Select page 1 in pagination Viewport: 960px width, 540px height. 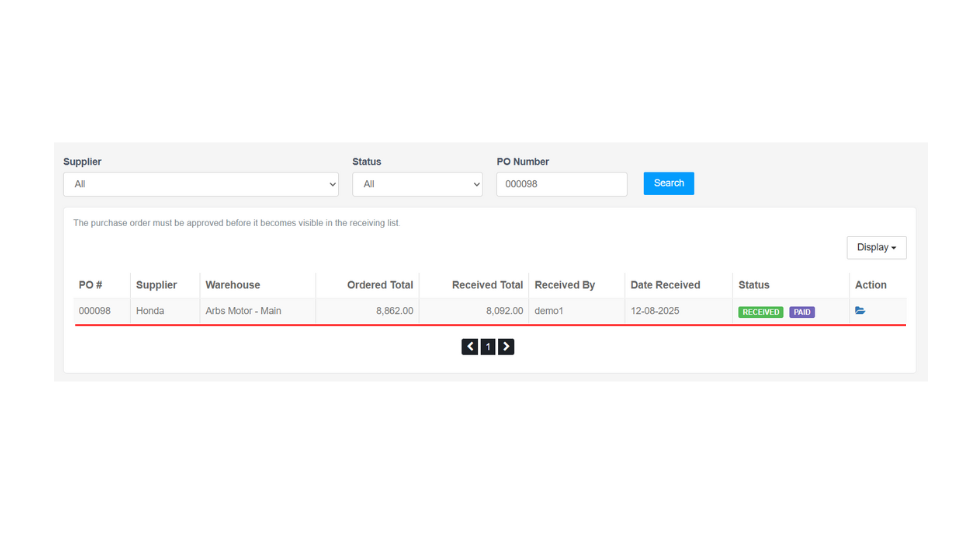[x=488, y=347]
